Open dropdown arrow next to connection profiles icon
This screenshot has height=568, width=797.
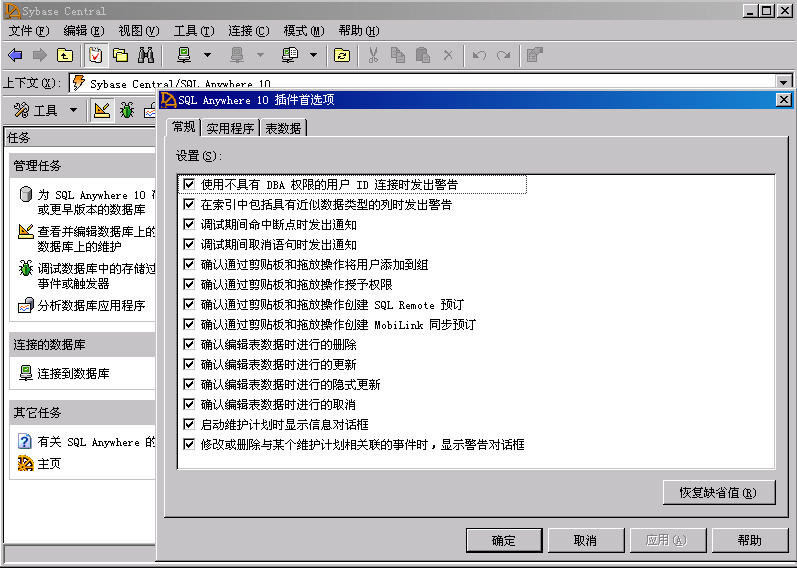click(x=314, y=55)
